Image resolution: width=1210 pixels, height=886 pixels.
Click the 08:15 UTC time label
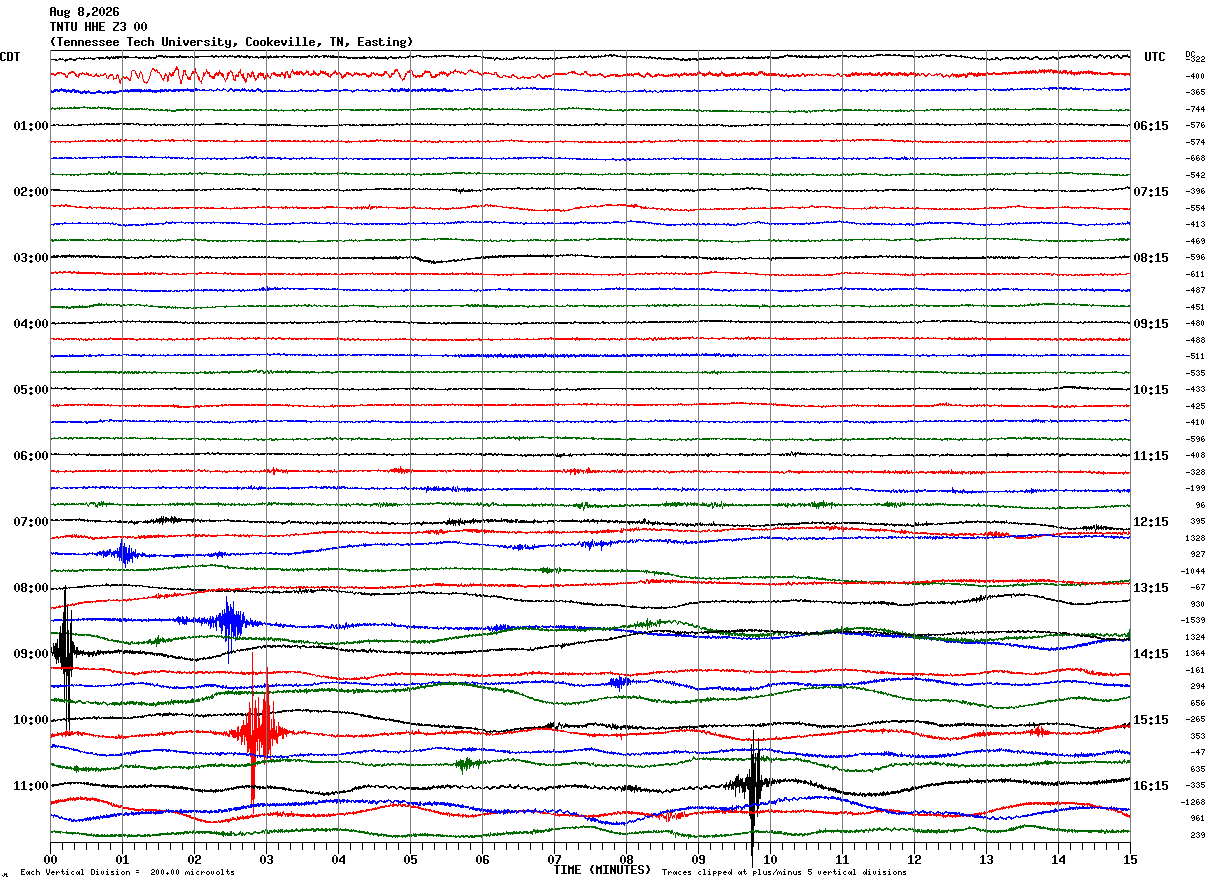click(1151, 258)
